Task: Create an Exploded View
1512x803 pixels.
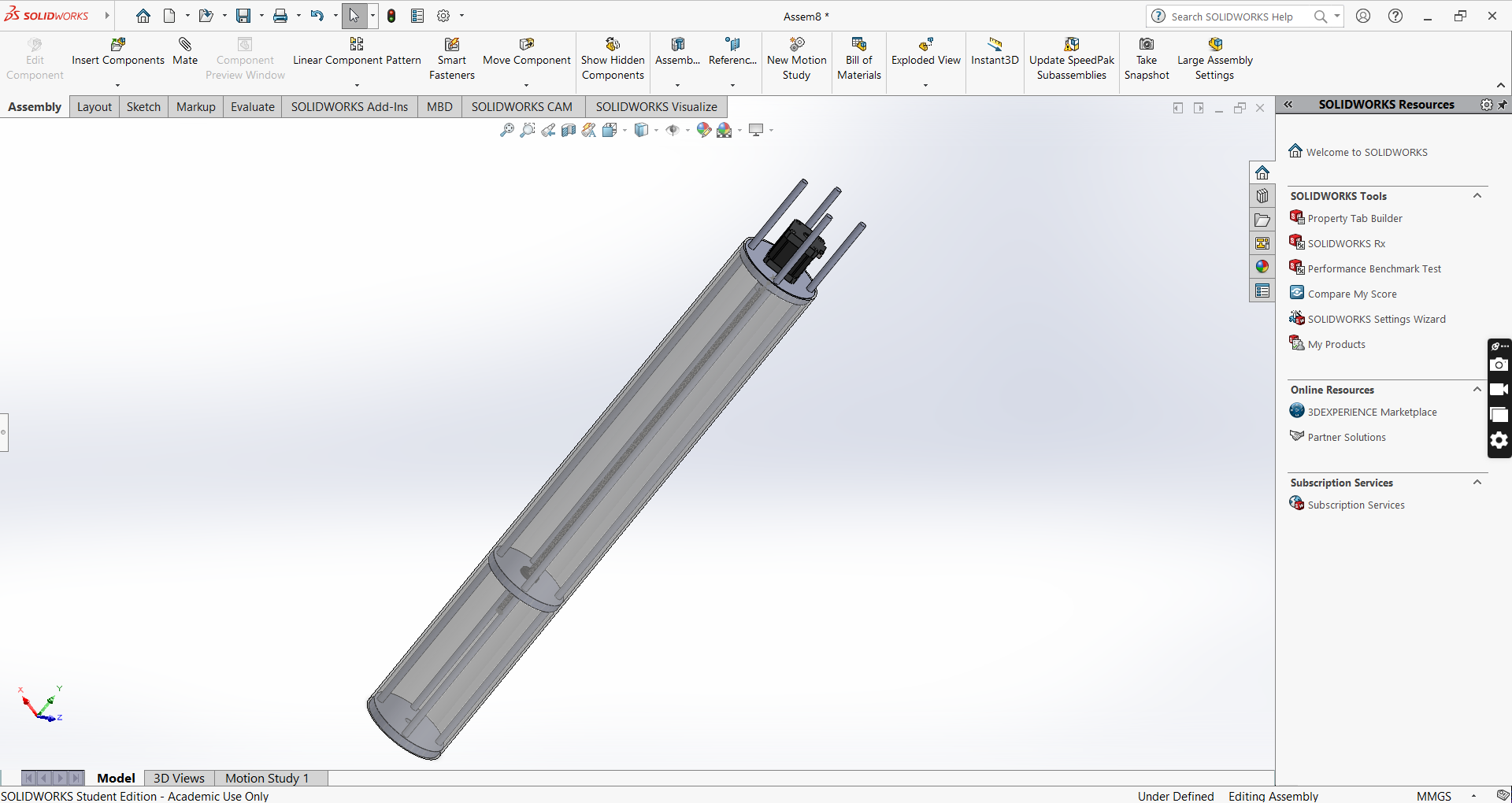Action: point(926,52)
